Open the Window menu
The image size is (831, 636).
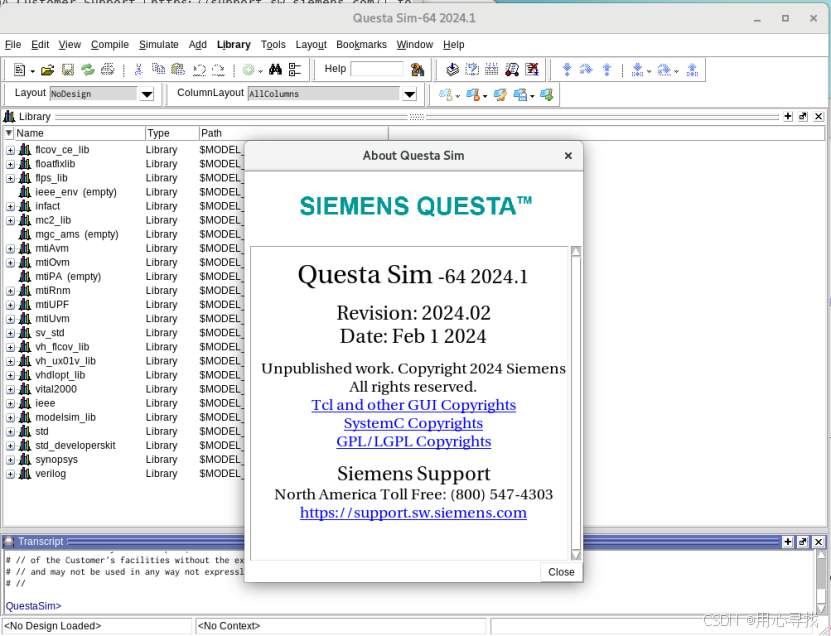coord(415,45)
